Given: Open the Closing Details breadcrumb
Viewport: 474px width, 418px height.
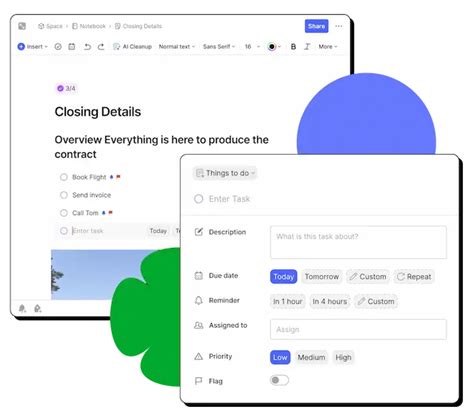Looking at the screenshot, I should point(138,26).
